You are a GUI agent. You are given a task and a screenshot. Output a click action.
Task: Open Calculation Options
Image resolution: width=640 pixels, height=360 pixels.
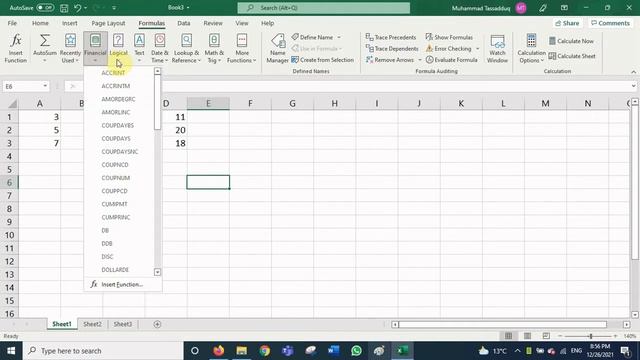tap(531, 48)
